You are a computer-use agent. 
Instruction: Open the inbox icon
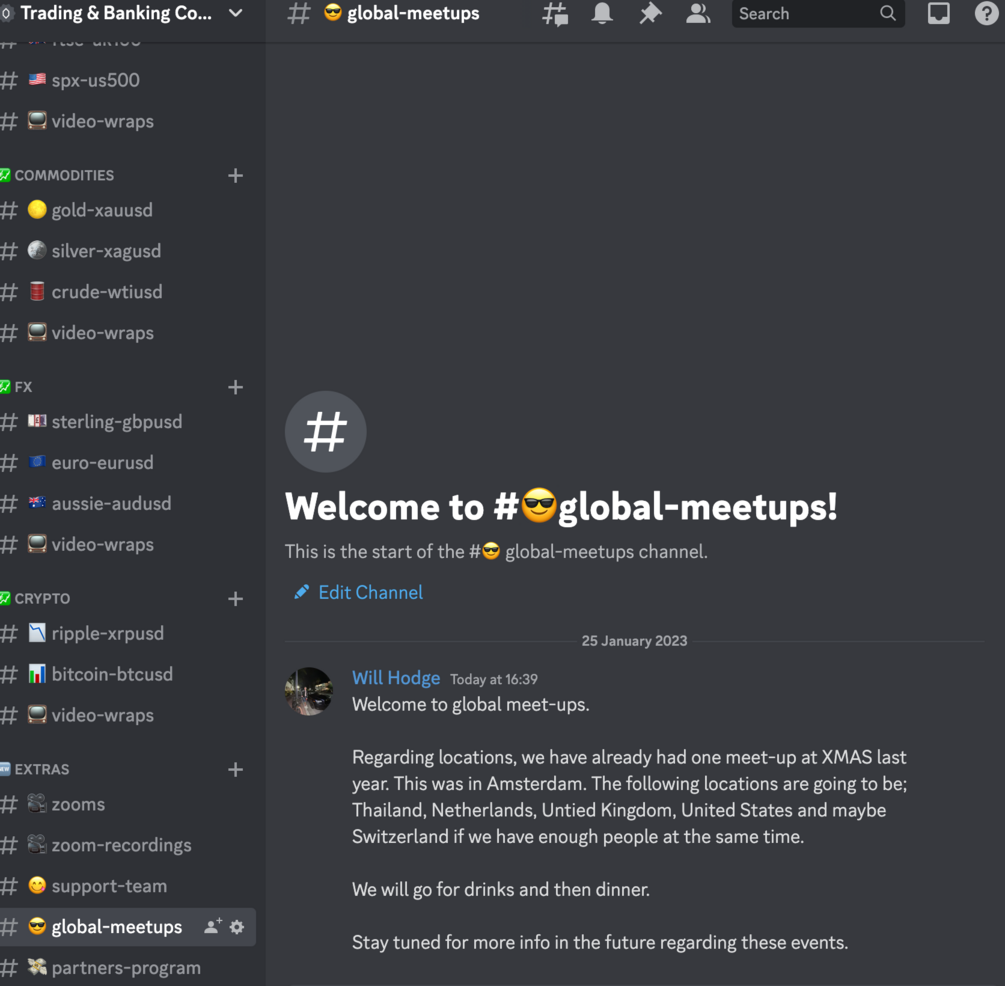[938, 14]
